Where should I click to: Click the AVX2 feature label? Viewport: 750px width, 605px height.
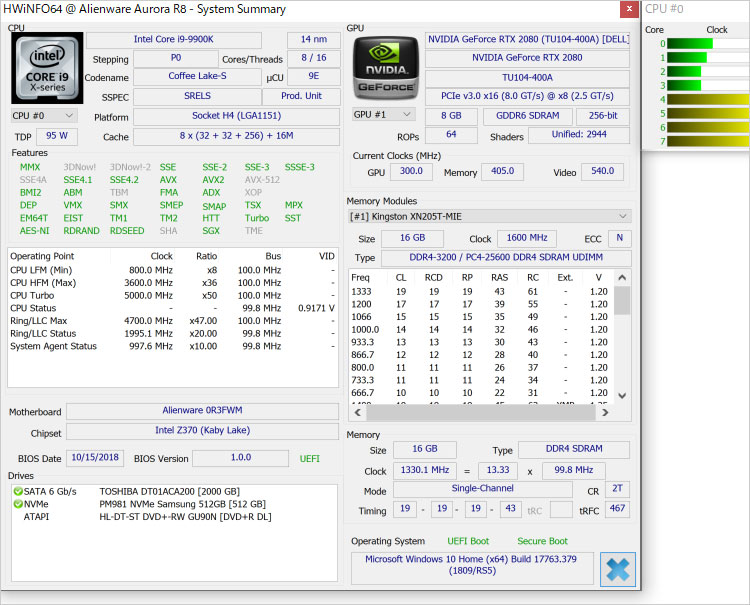coord(213,180)
